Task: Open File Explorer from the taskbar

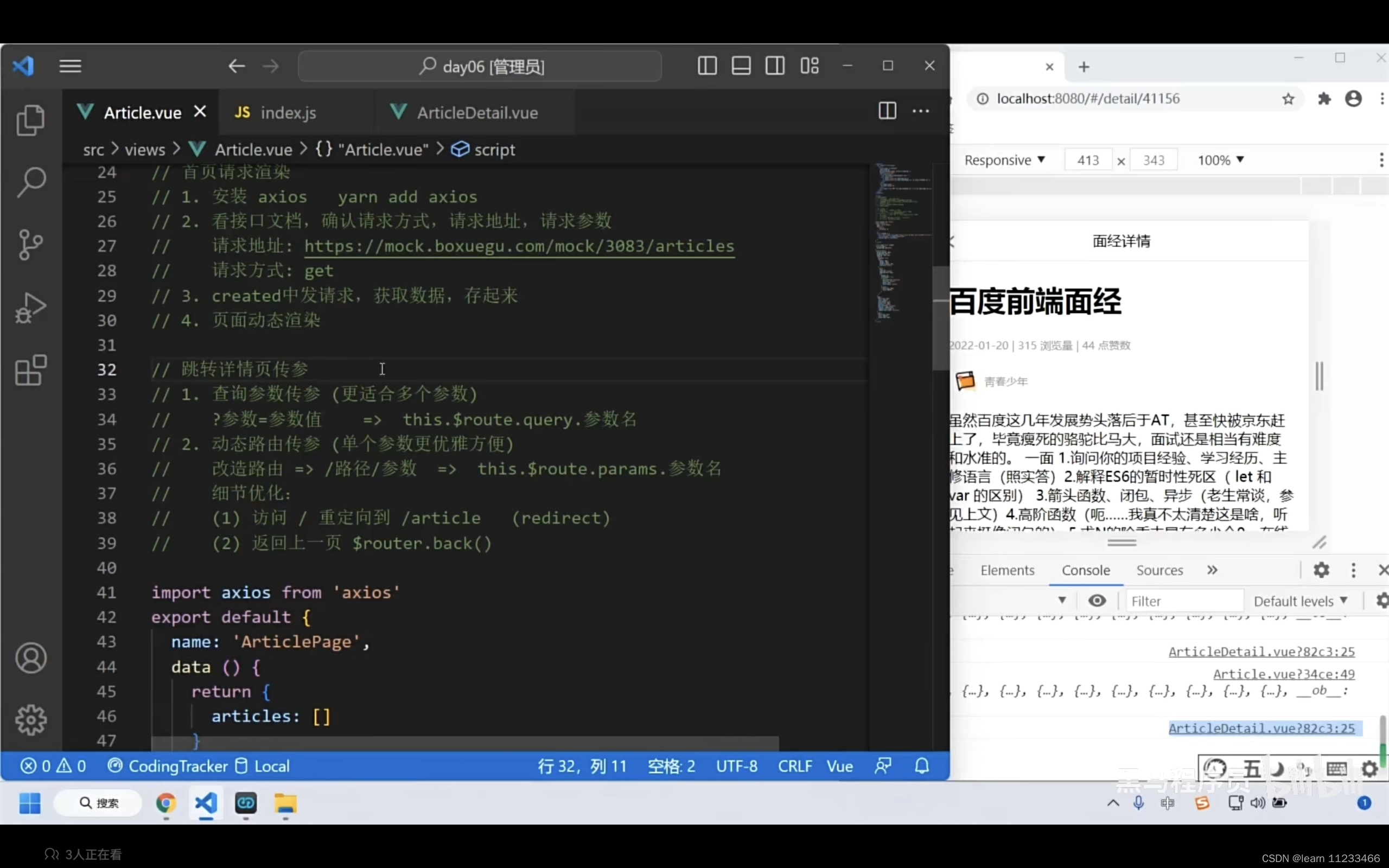Action: 285,803
